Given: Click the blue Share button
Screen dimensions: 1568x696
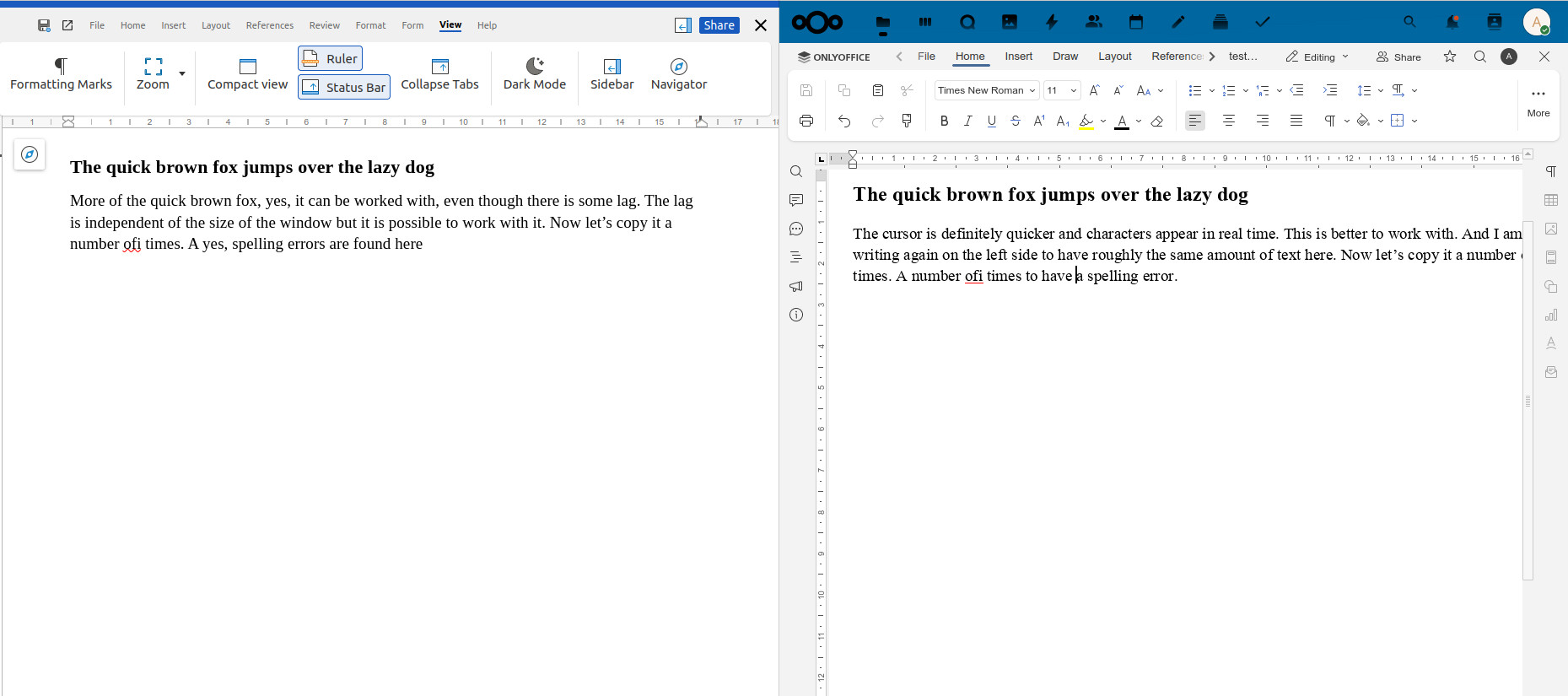Looking at the screenshot, I should (x=719, y=25).
